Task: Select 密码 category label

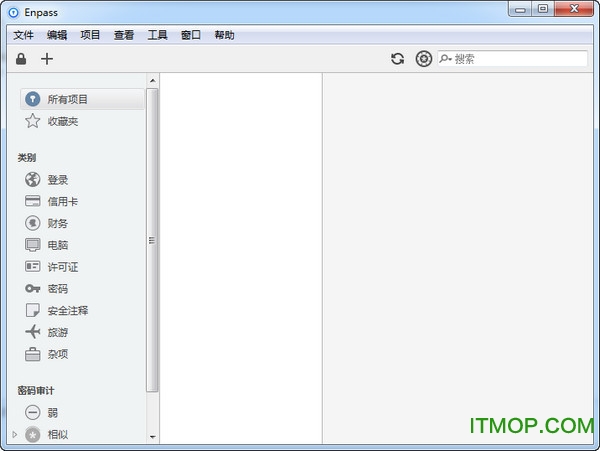Action: pos(58,289)
